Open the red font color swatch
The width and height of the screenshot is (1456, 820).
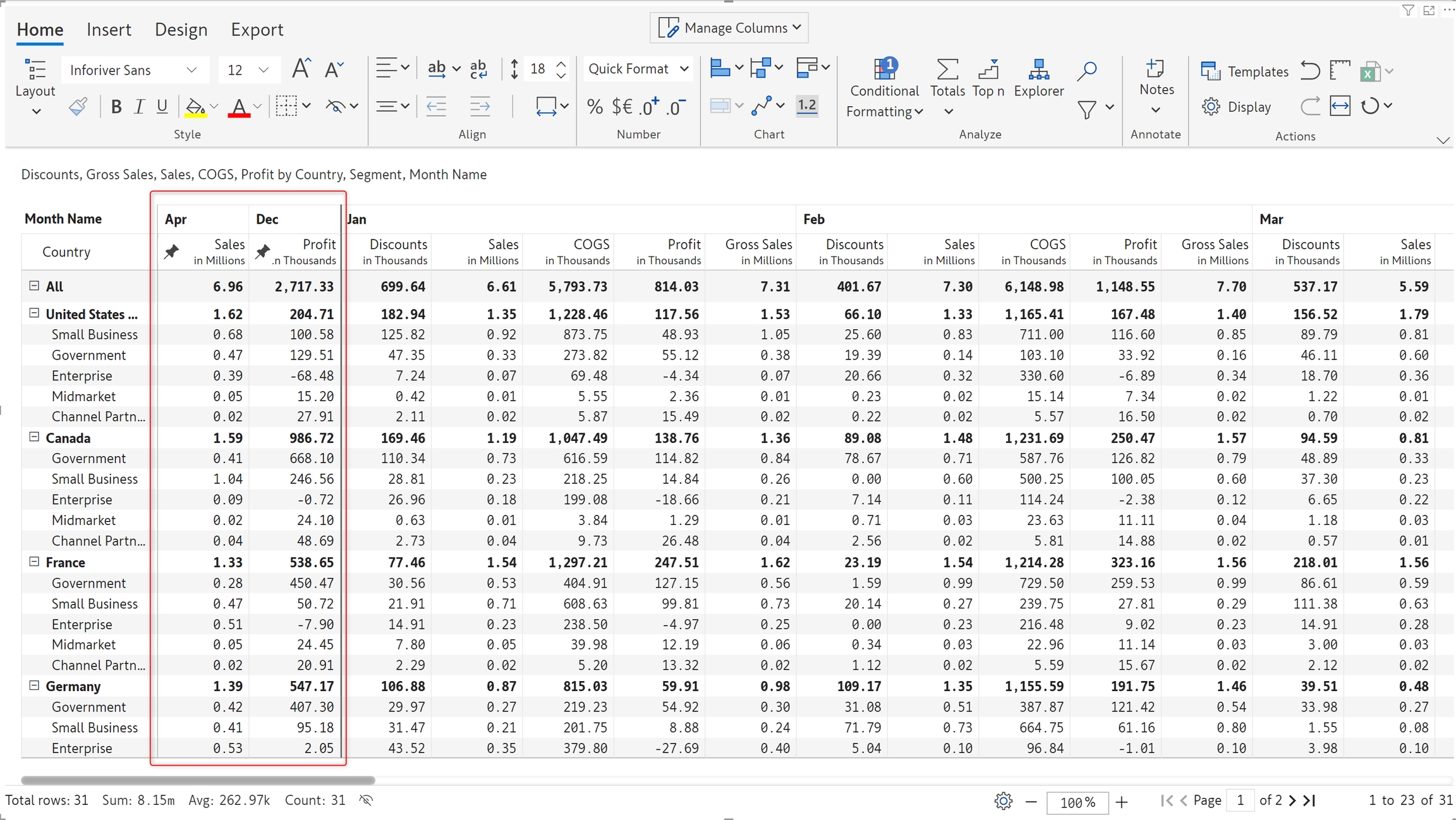click(238, 107)
